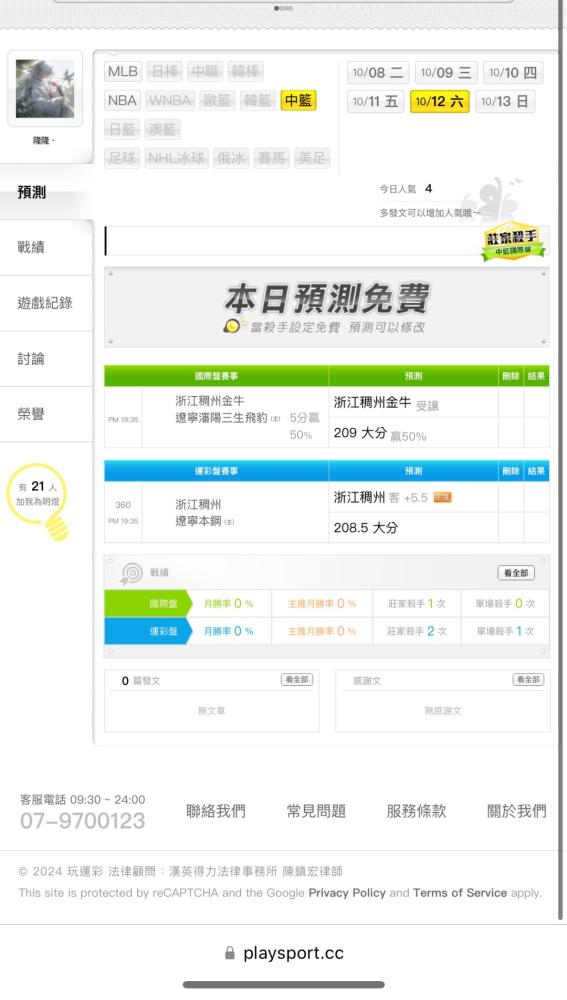Click 看全部 in the 戰績 panel
Image resolution: width=567 pixels, height=1000 pixels.
[516, 573]
